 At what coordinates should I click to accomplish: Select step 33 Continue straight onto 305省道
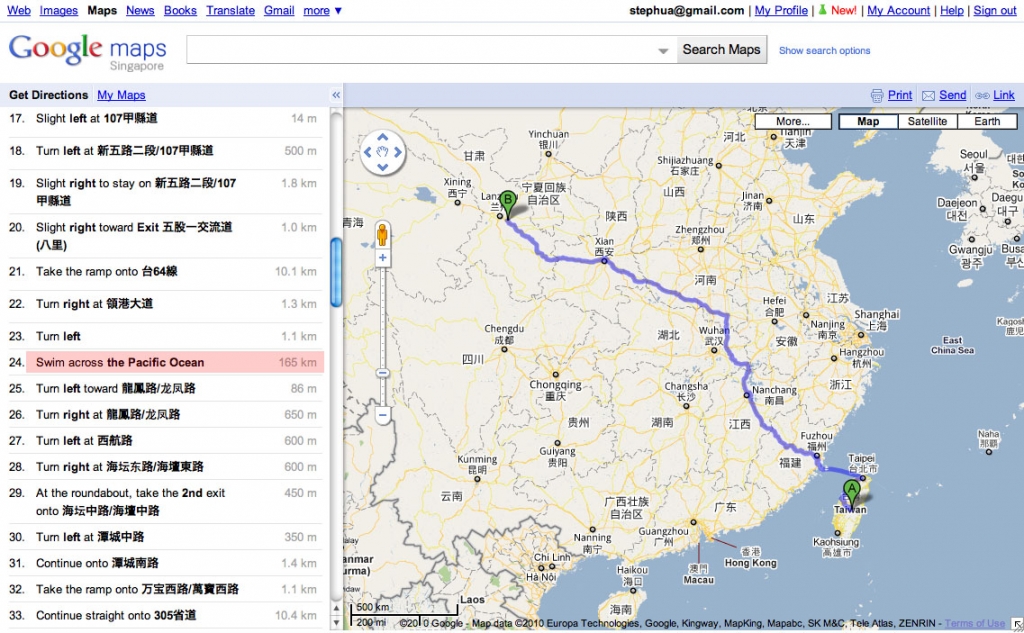165,615
